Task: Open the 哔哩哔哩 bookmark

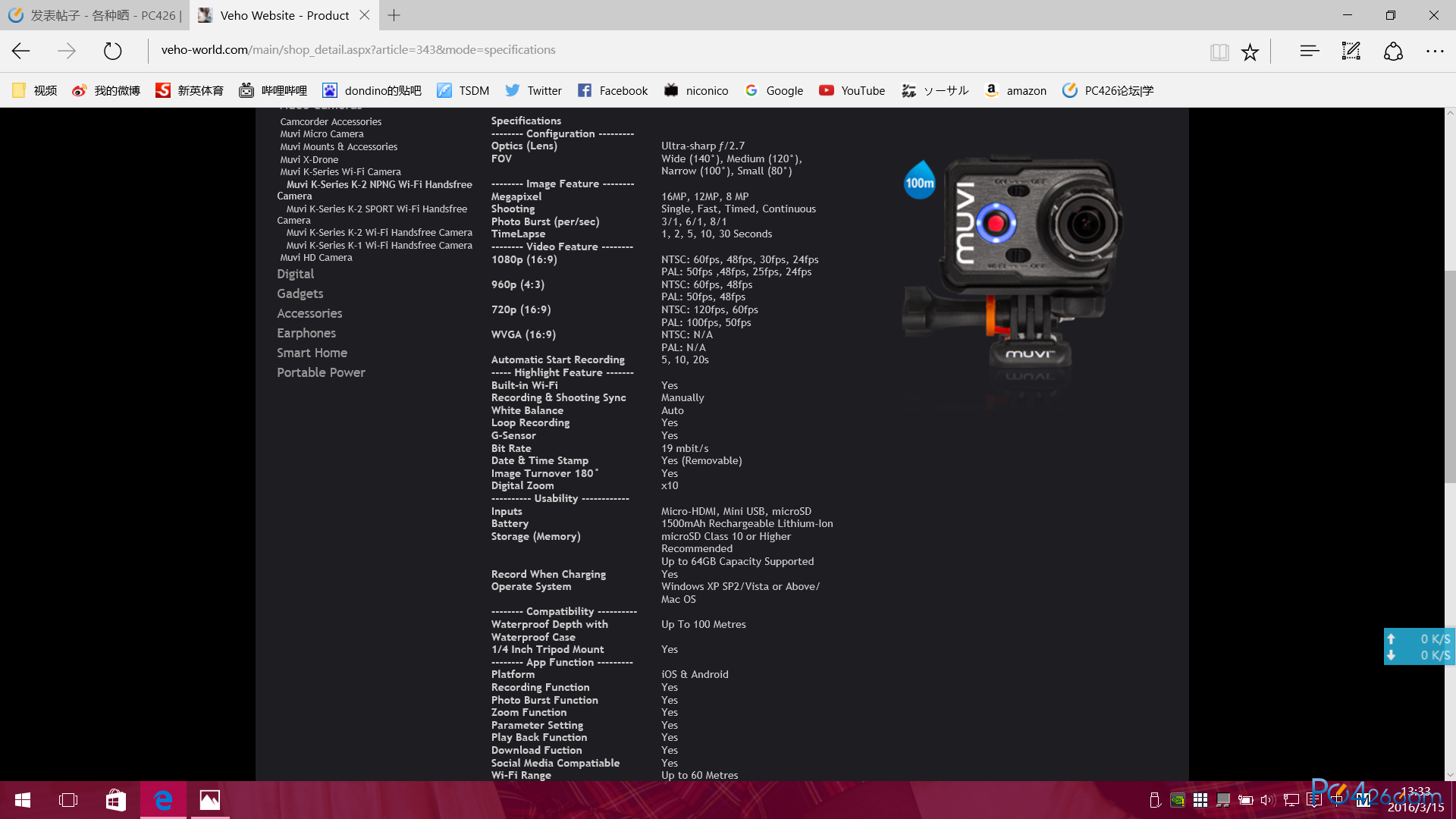Action: pos(273,90)
